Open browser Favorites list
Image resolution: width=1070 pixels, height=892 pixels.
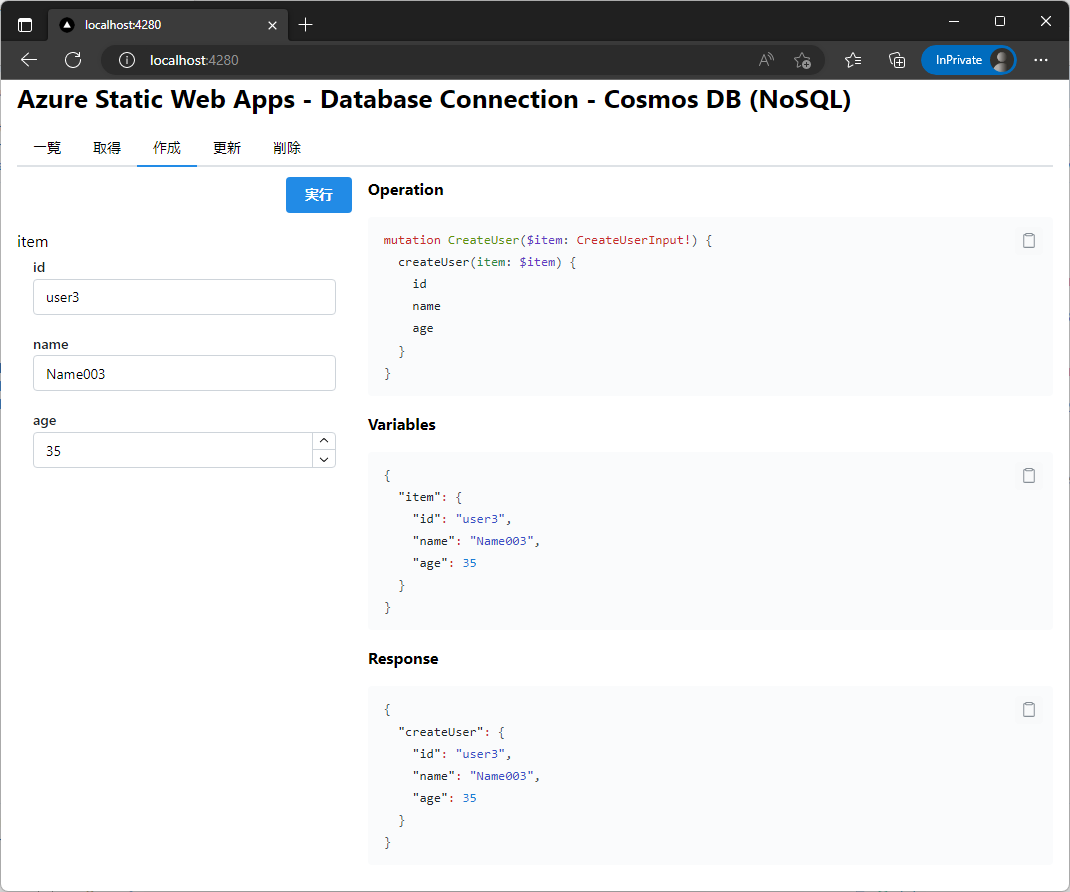[x=853, y=60]
